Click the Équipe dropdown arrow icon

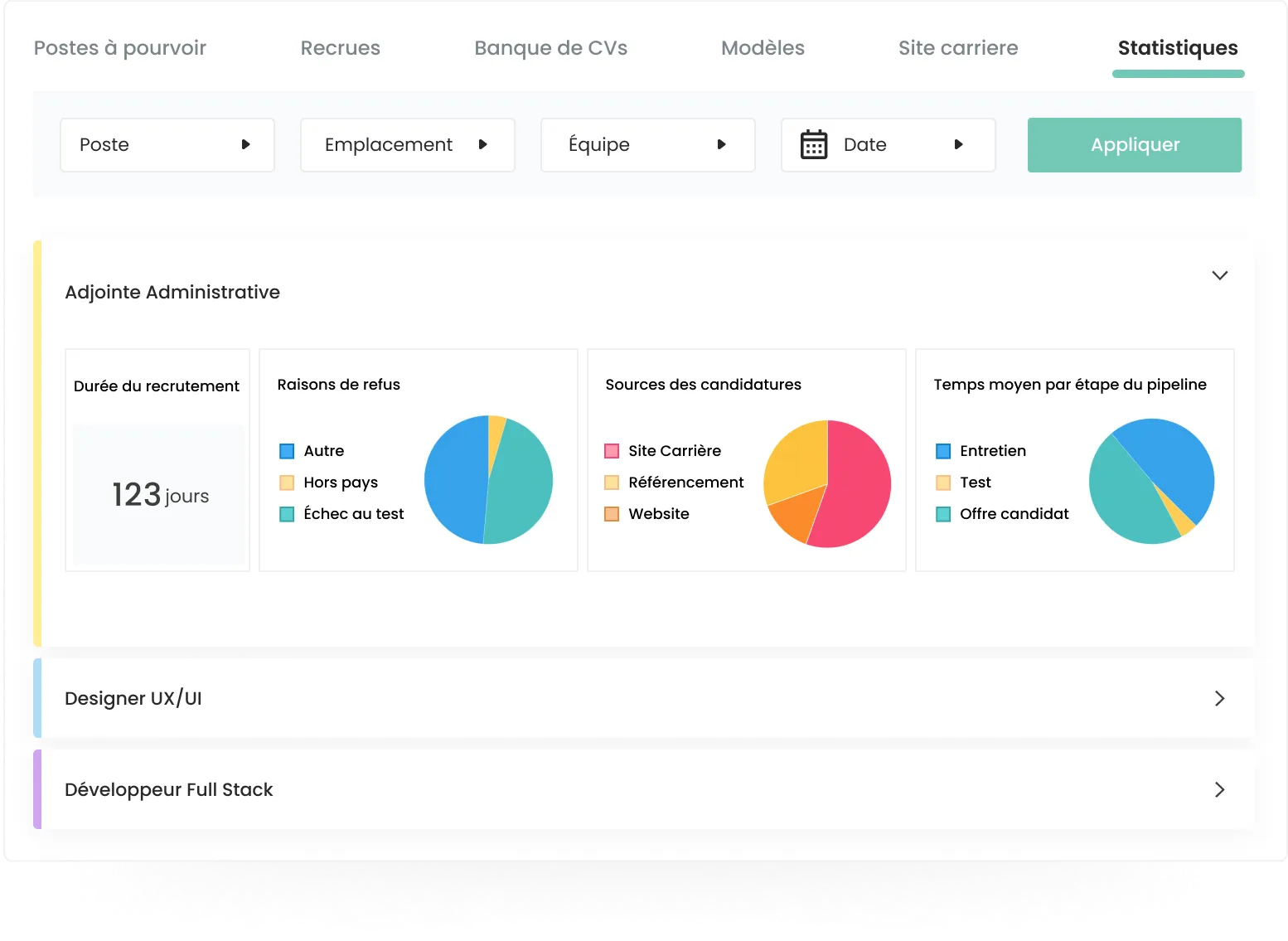[x=721, y=144]
